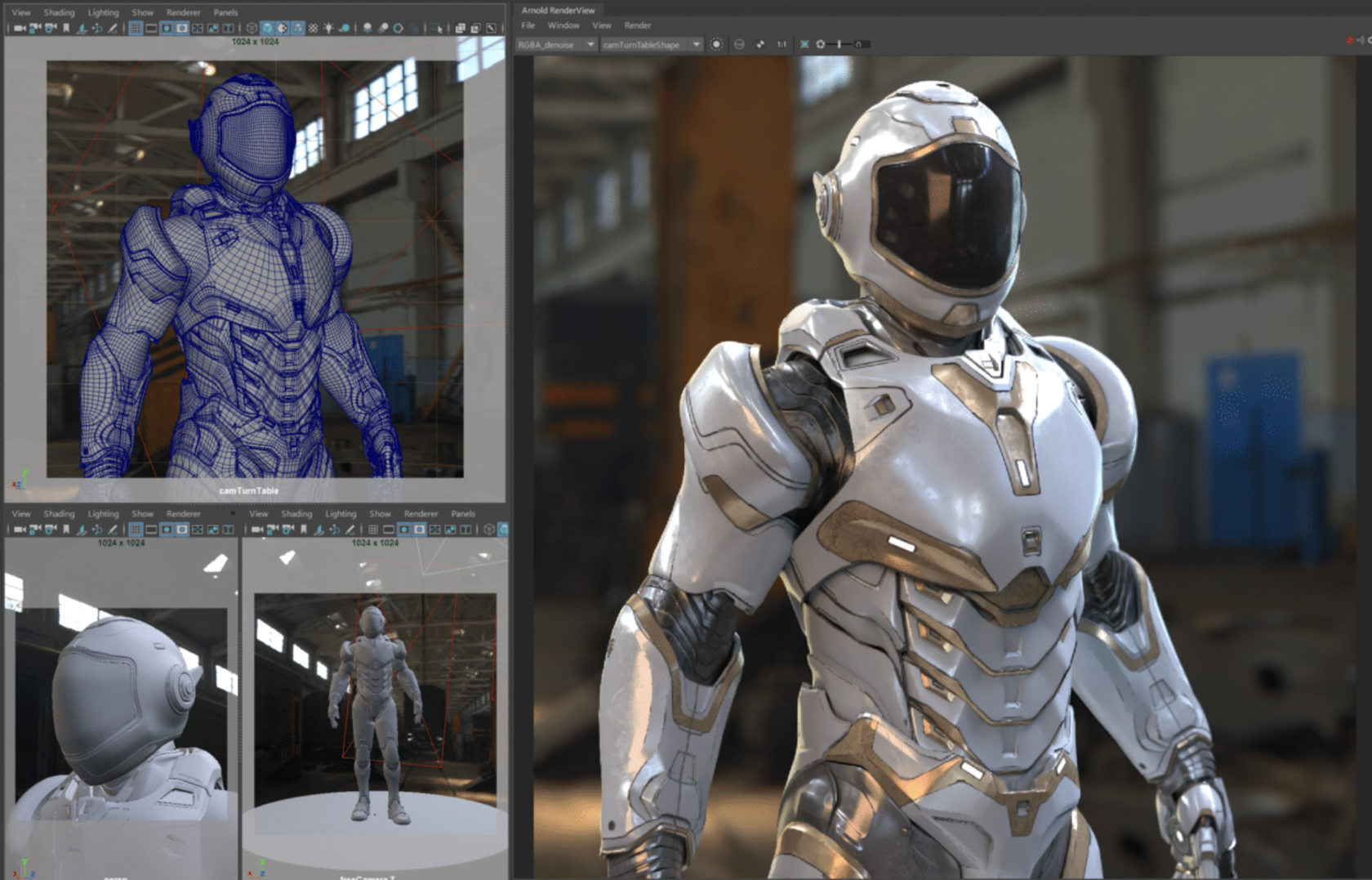Click the Arnold RenderView title tab

tap(559, 10)
